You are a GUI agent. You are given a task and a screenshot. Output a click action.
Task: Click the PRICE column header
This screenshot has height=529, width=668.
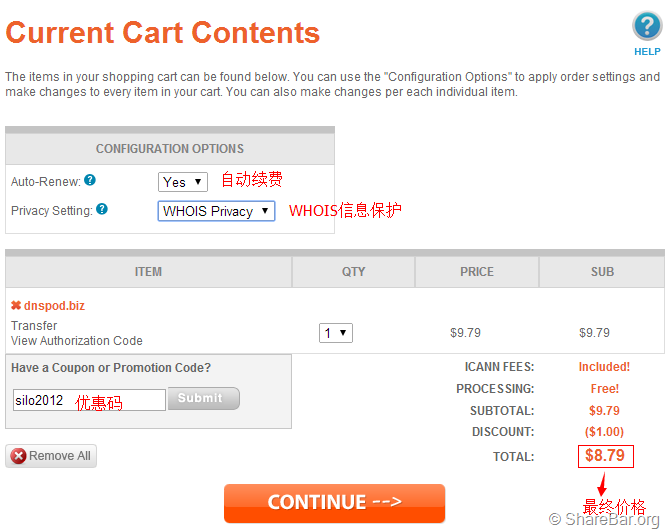[x=476, y=272]
